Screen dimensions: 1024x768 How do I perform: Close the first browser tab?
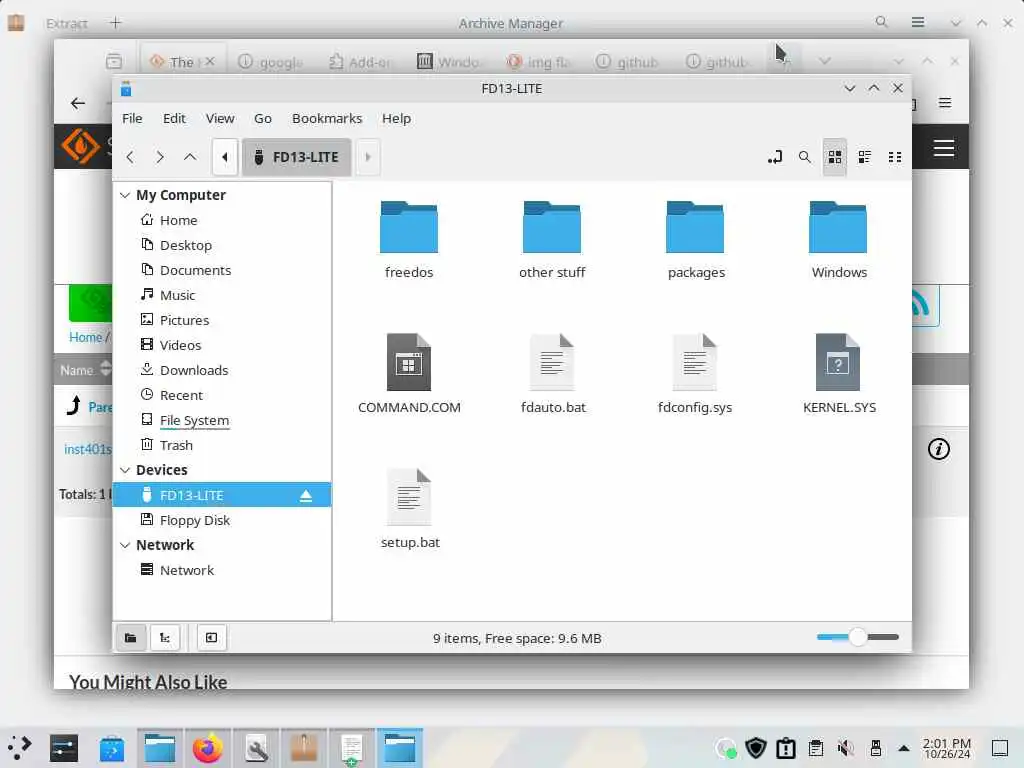tap(210, 61)
